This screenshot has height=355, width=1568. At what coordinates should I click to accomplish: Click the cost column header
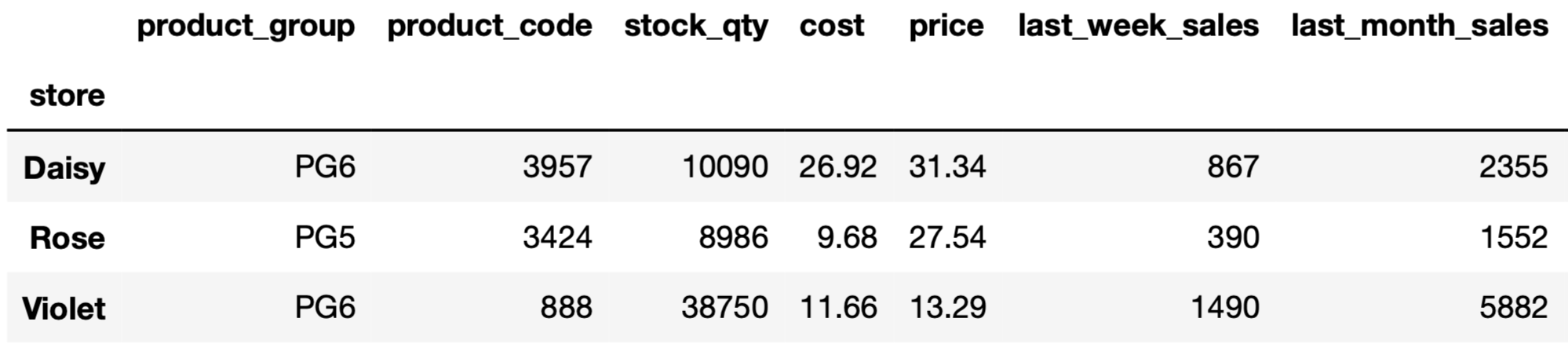coord(832,26)
